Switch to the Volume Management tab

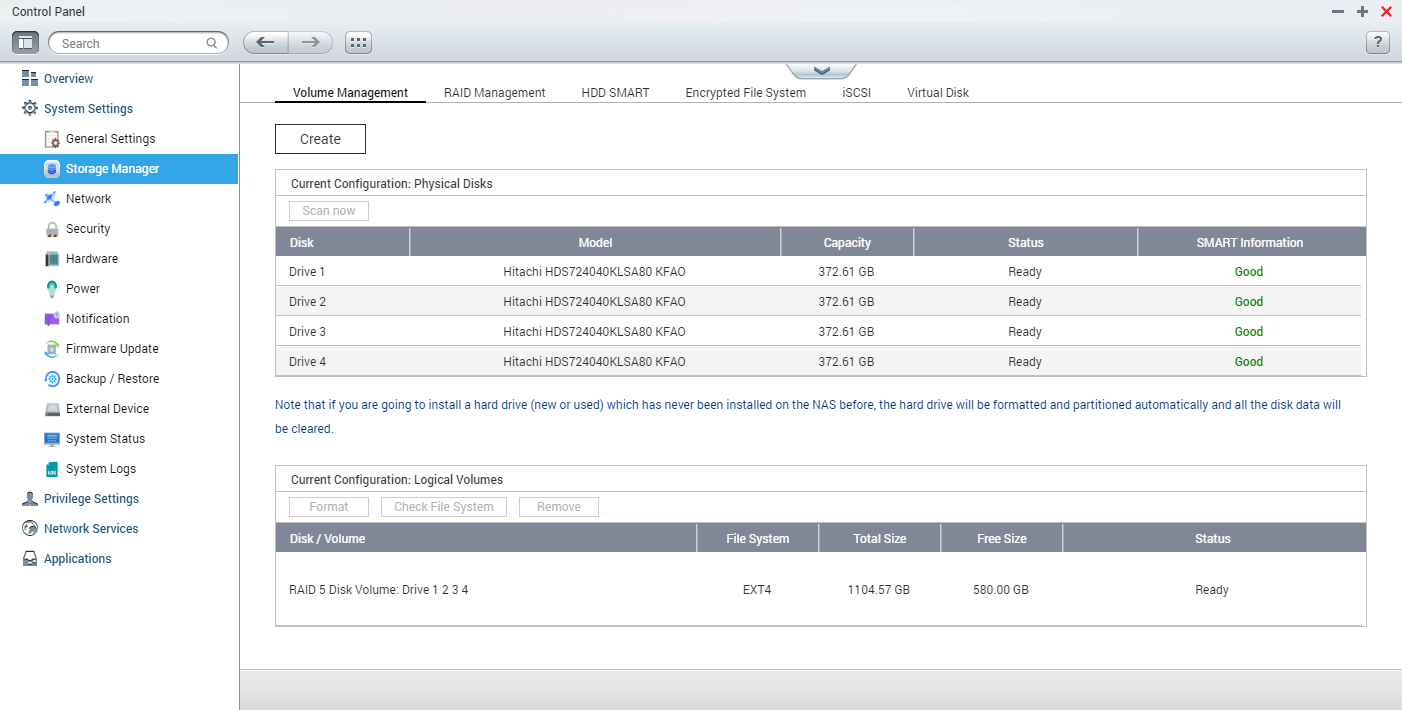(350, 93)
